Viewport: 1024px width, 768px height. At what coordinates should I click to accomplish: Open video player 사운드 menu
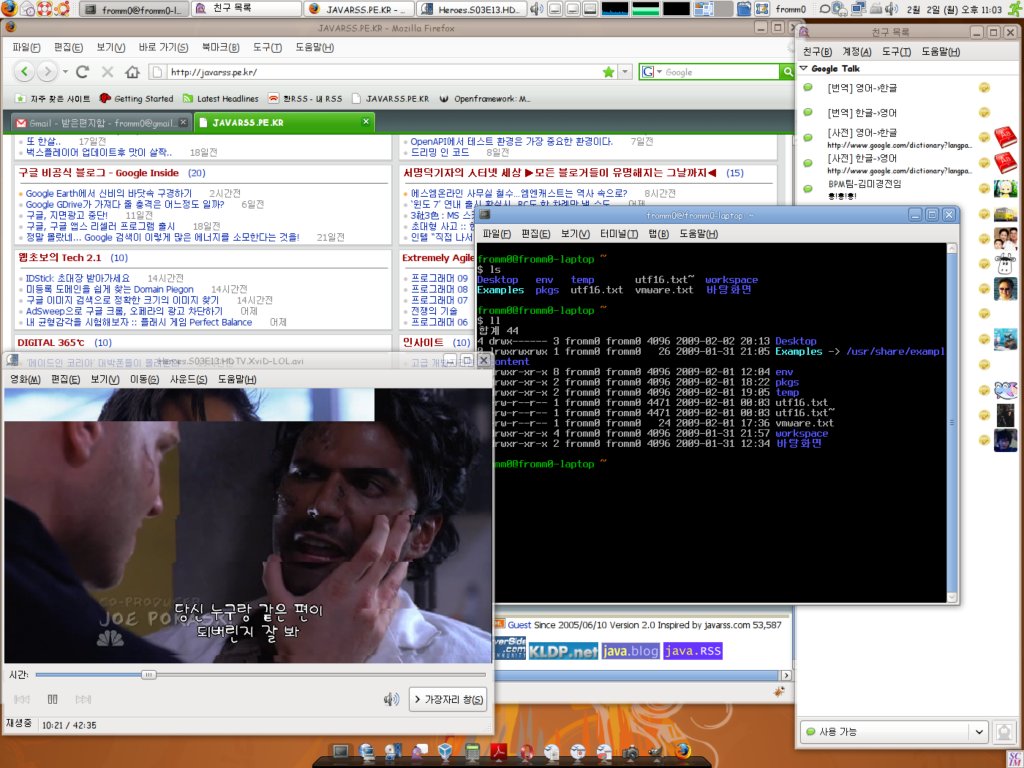pos(189,379)
